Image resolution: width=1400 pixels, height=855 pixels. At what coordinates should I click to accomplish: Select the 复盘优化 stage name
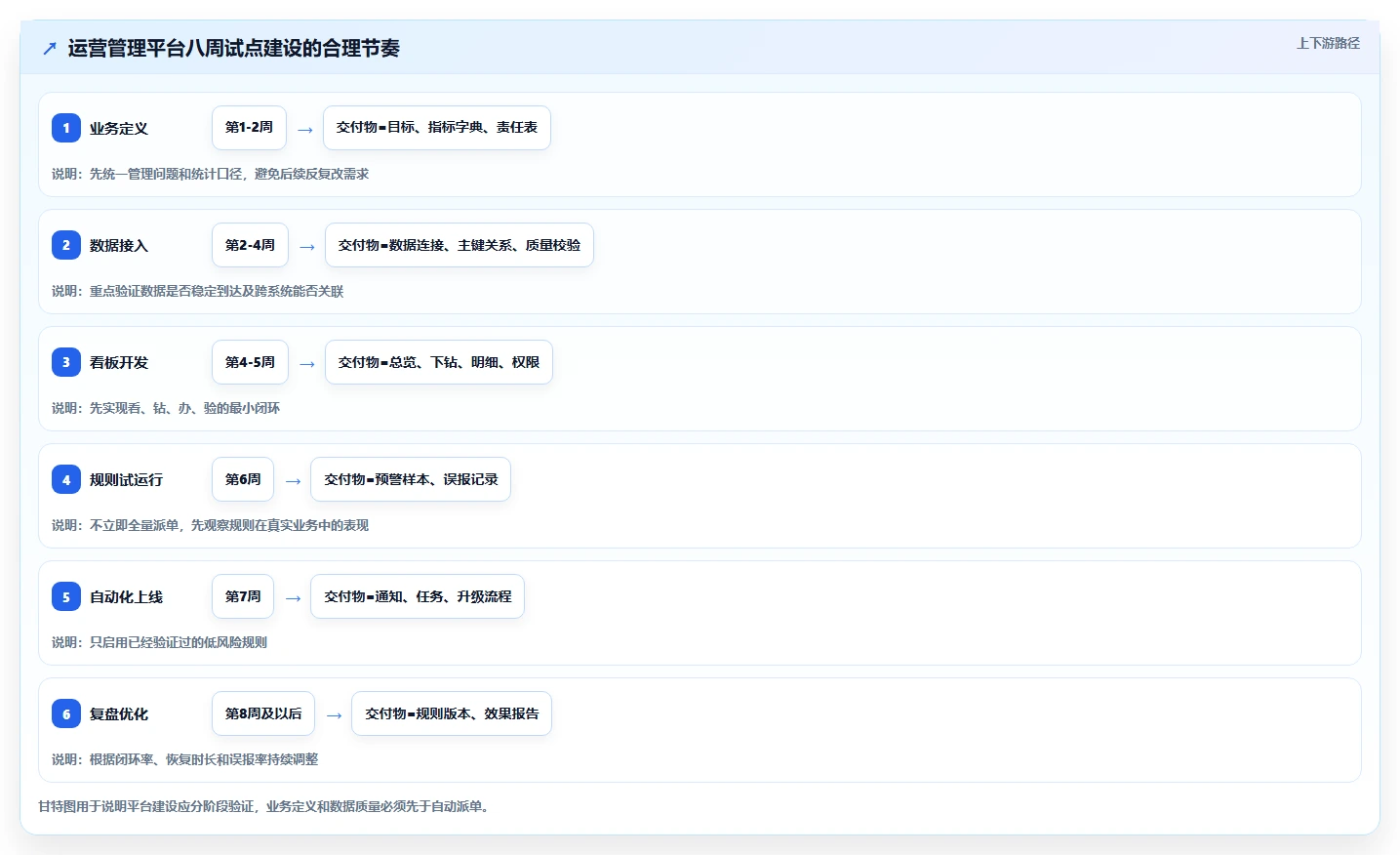click(119, 713)
